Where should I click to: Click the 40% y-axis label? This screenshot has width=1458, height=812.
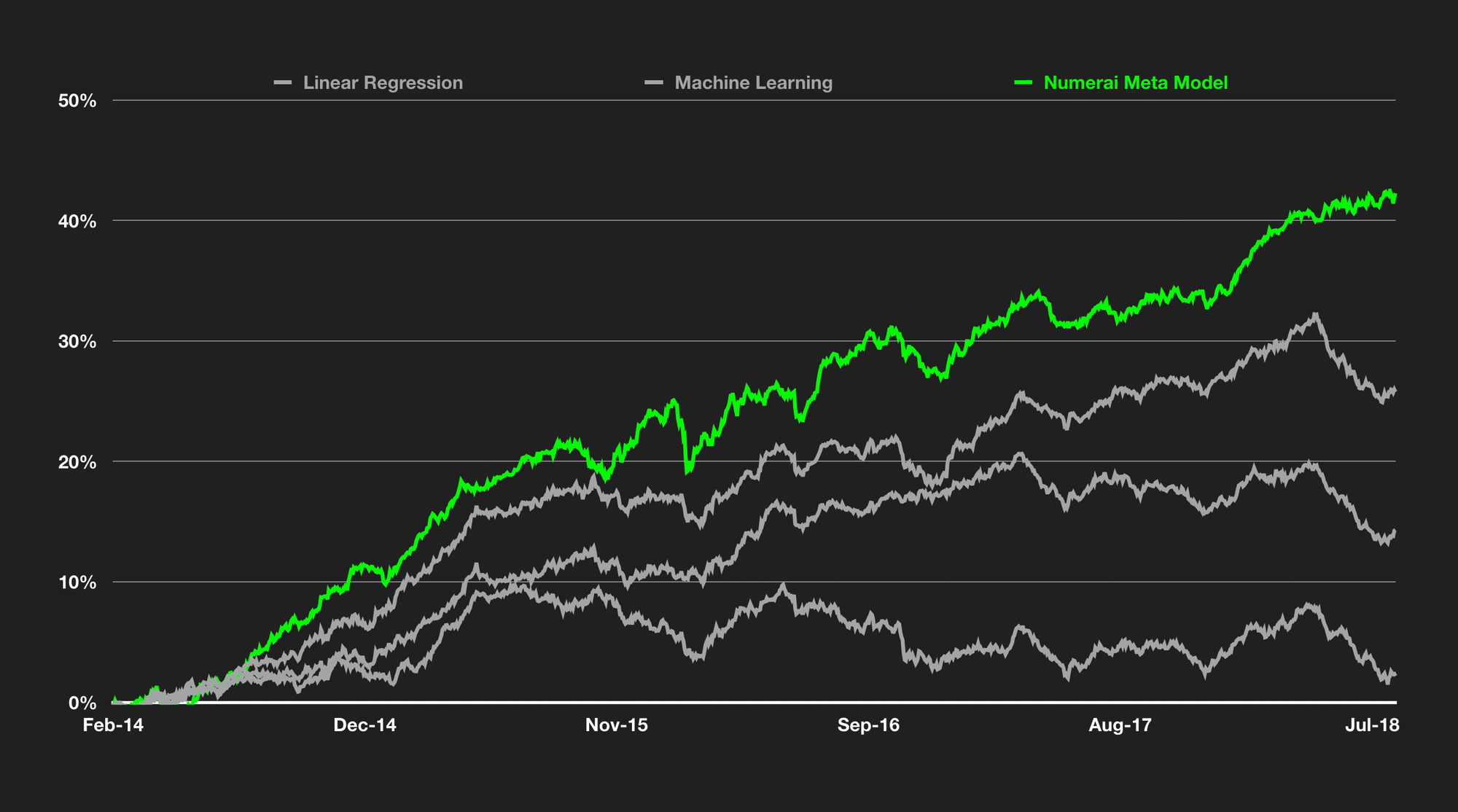77,222
